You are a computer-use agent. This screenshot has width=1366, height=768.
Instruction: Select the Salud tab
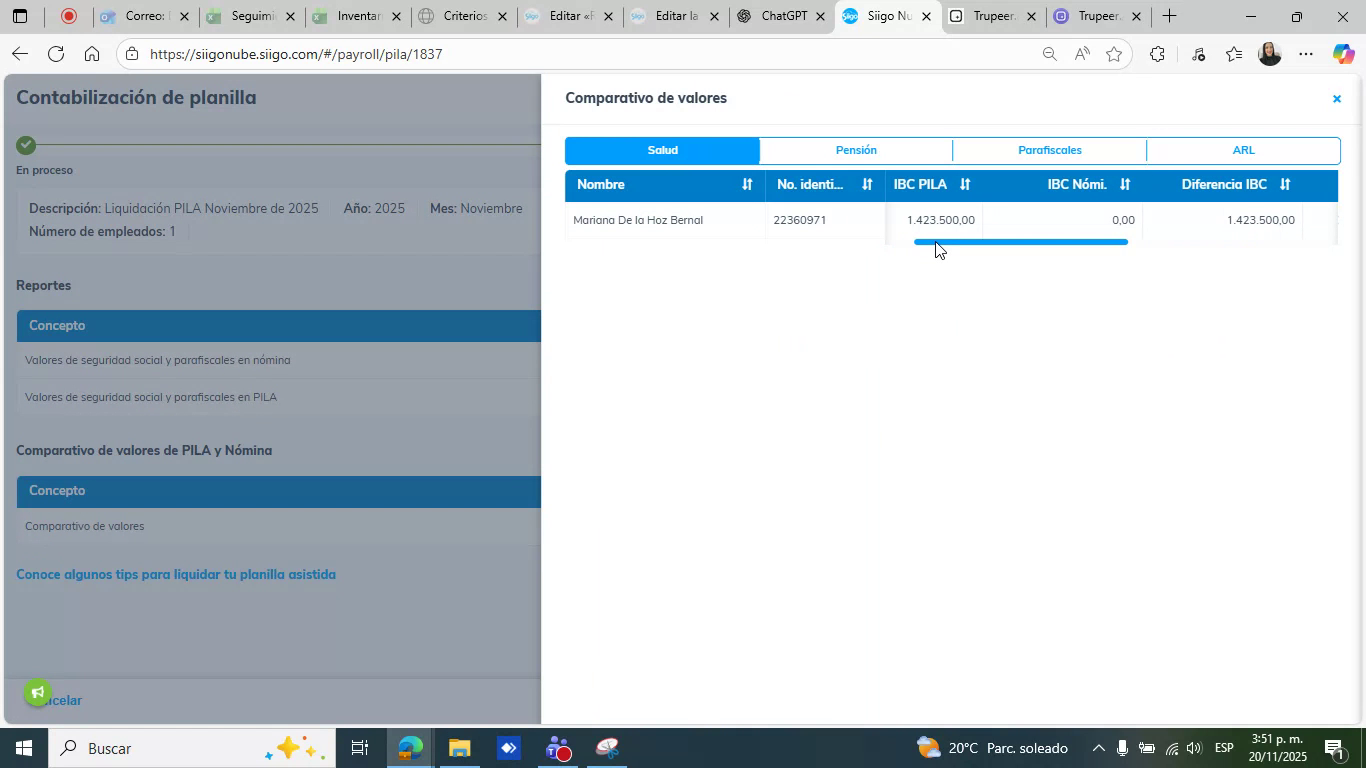[x=662, y=150]
